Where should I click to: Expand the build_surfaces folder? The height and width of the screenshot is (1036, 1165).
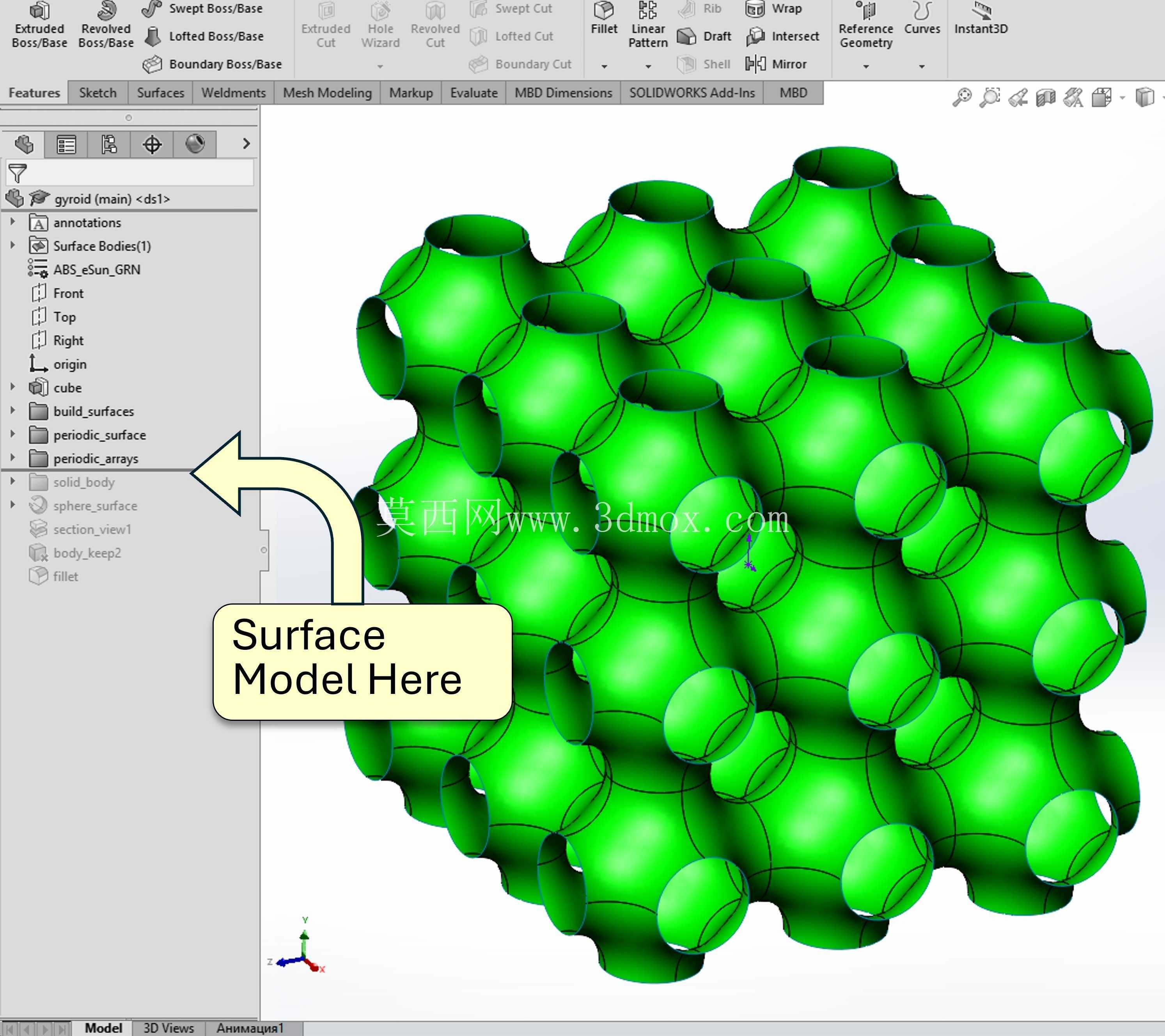[12, 410]
